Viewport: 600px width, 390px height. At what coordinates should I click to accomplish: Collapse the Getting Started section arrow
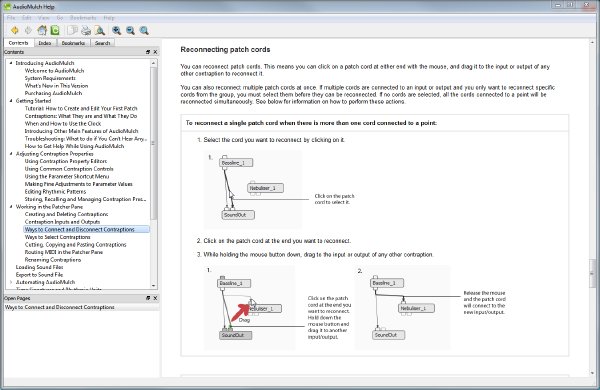[x=11, y=101]
